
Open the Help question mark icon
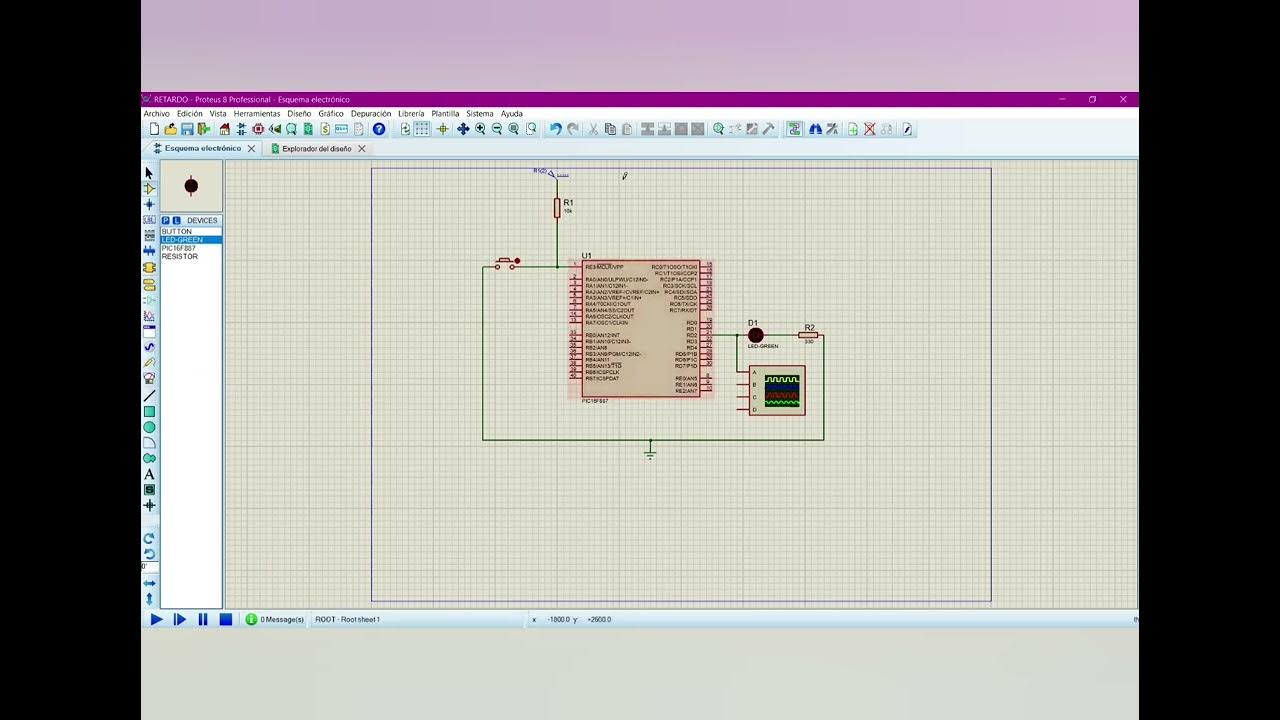click(x=379, y=129)
